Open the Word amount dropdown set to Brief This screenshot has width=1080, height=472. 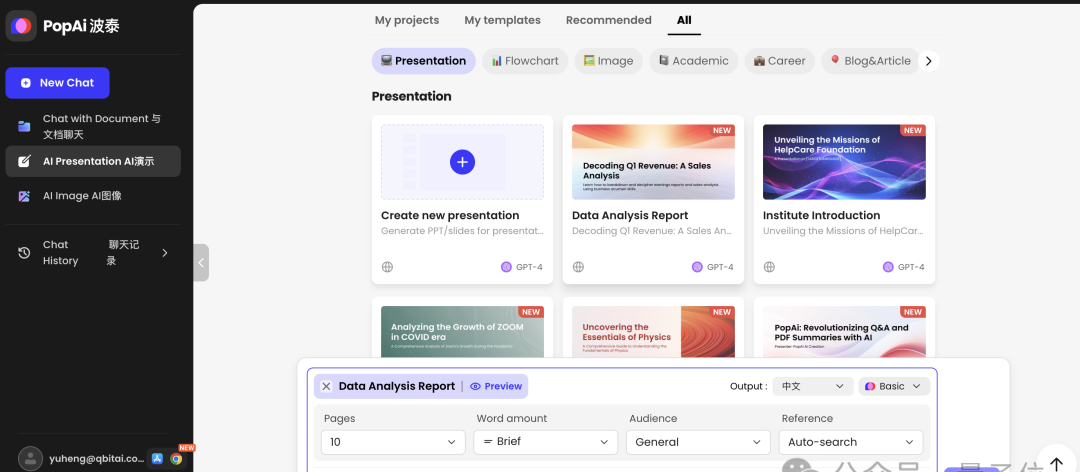click(x=546, y=442)
